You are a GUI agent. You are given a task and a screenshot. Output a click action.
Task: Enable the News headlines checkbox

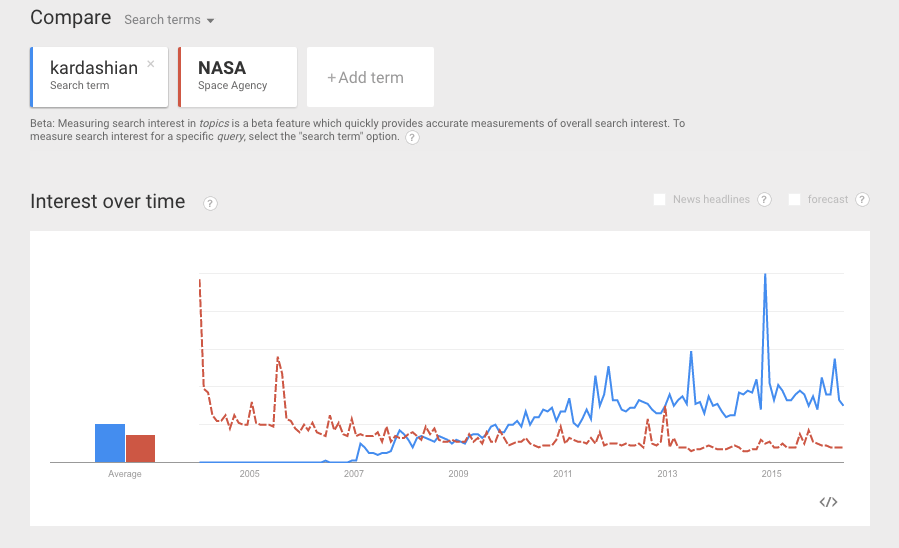point(660,200)
